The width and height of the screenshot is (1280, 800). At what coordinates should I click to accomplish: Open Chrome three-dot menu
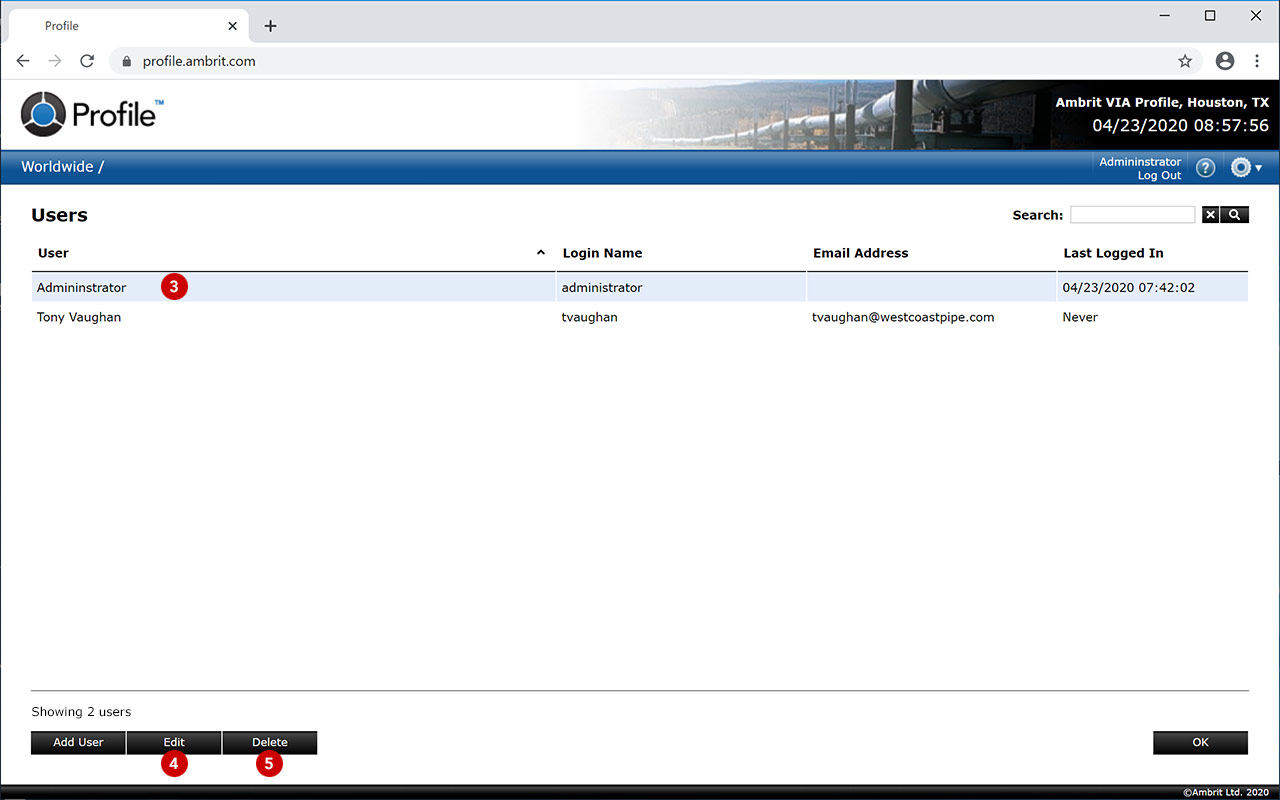1257,61
